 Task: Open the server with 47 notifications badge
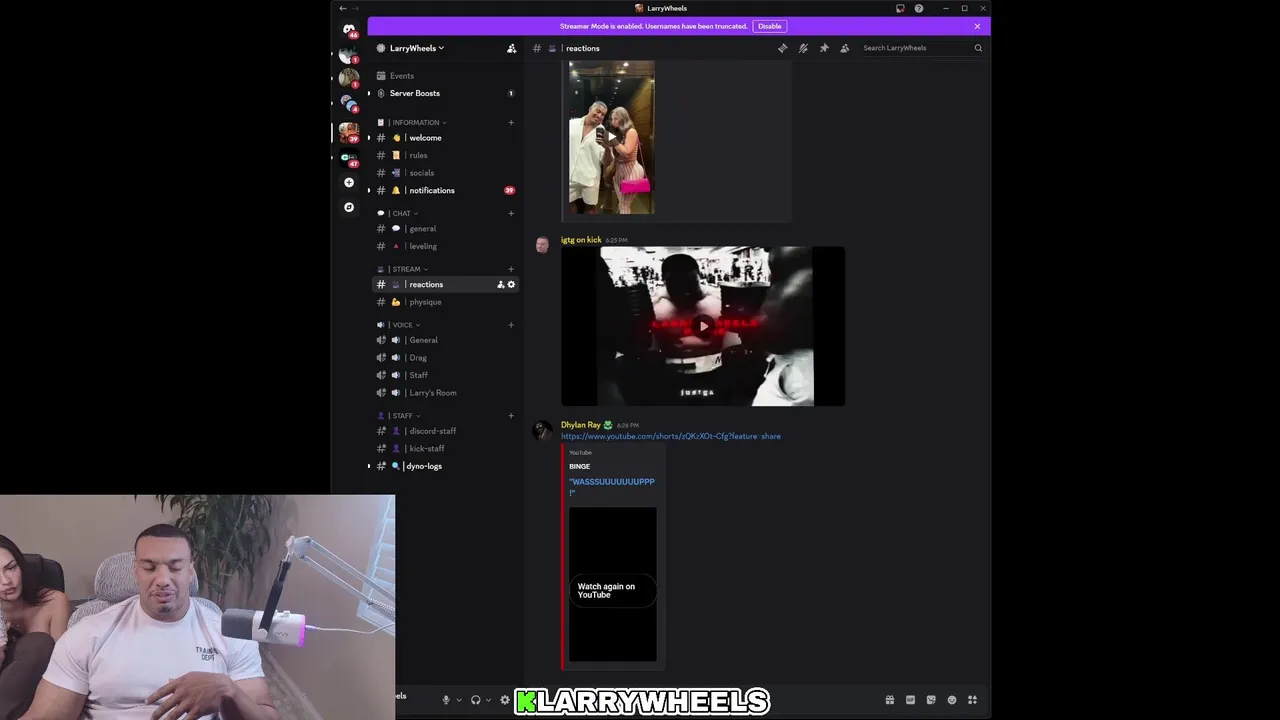348,158
